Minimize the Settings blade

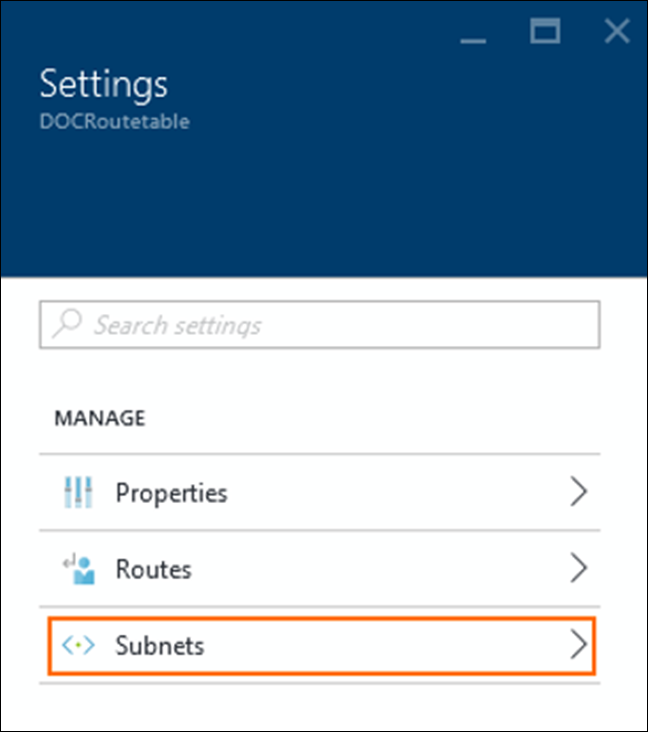pyautogui.click(x=473, y=41)
